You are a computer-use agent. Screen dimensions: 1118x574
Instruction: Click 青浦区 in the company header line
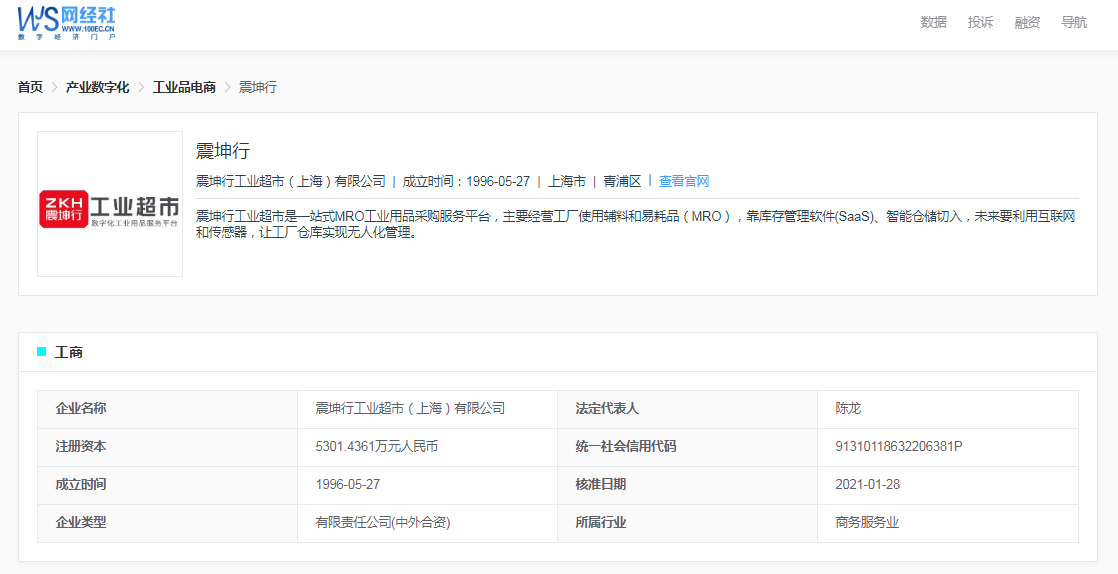click(x=622, y=181)
